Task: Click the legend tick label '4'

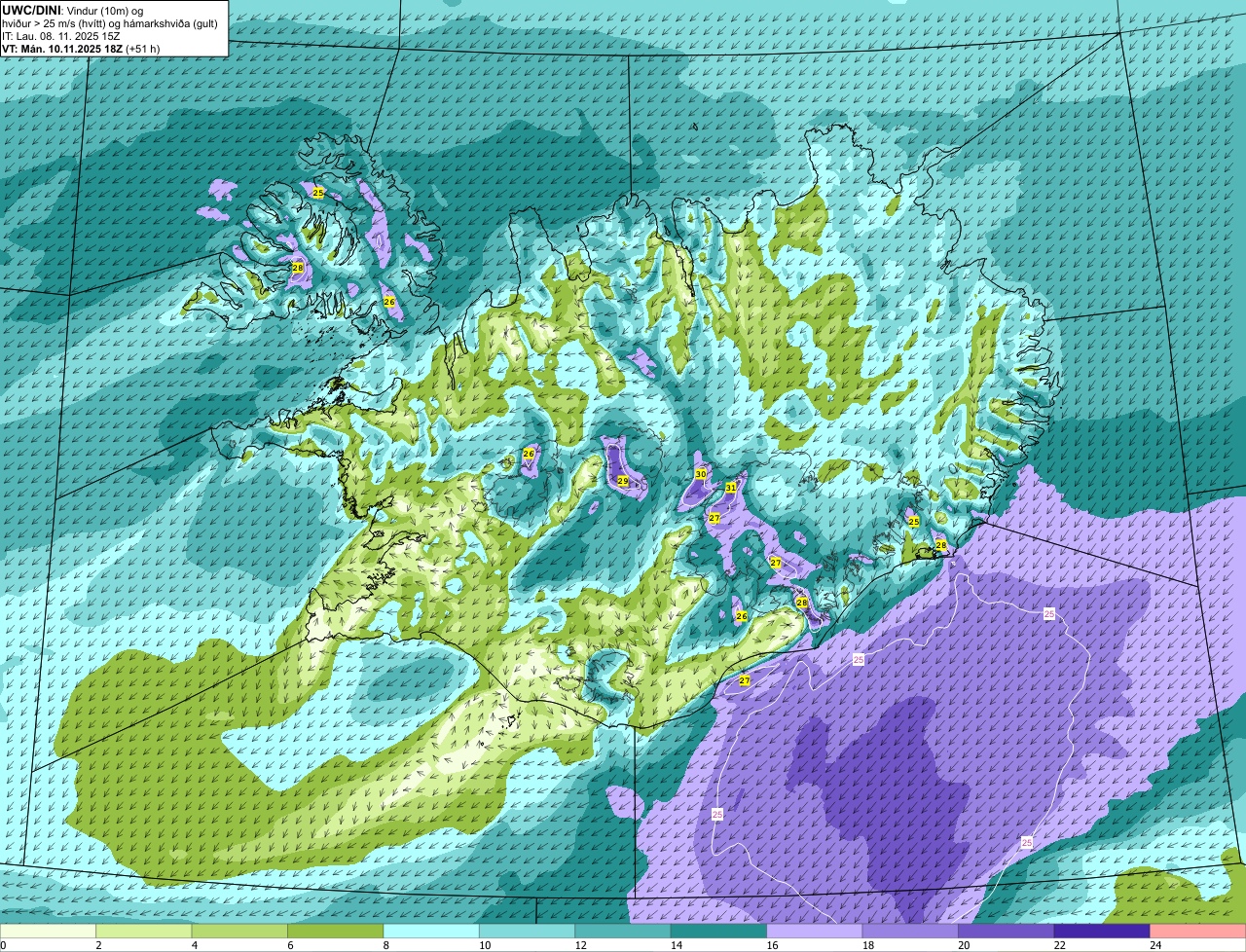Action: [194, 945]
